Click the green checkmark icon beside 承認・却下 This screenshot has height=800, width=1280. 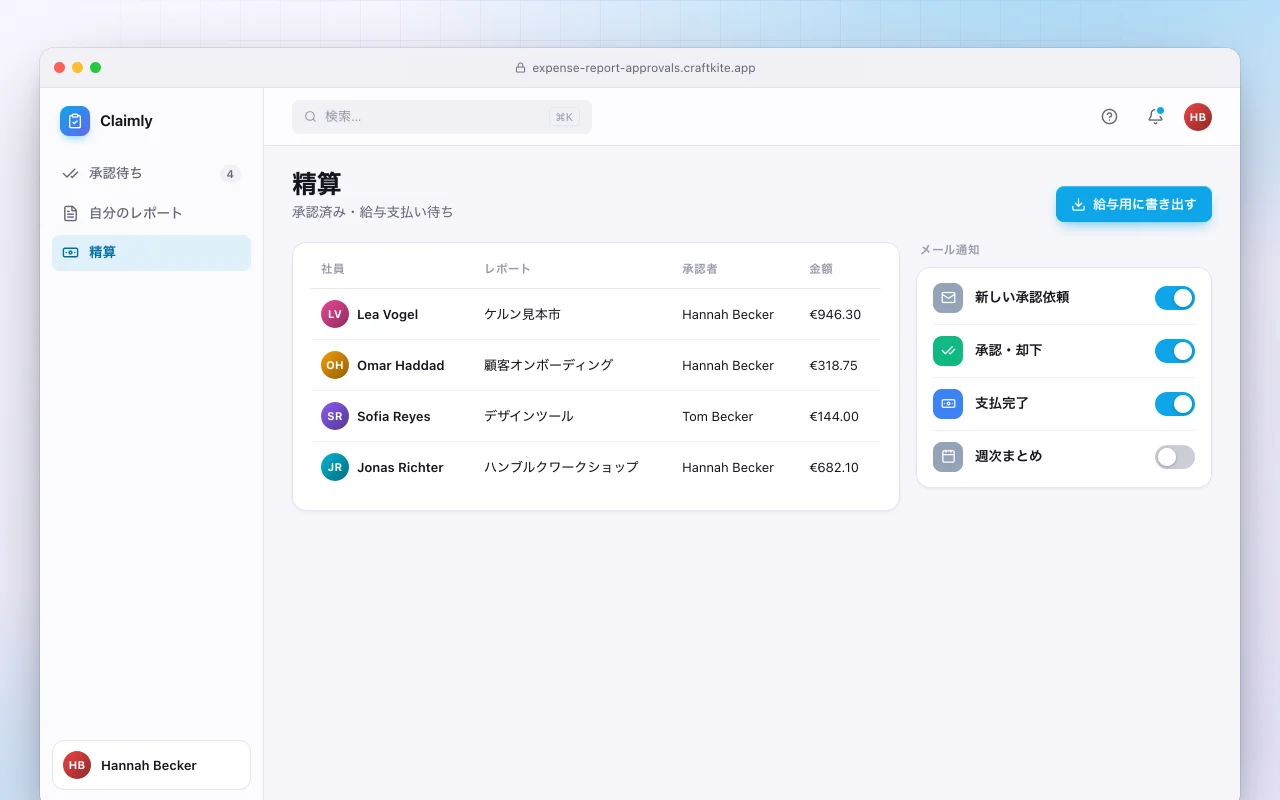pyautogui.click(x=948, y=351)
